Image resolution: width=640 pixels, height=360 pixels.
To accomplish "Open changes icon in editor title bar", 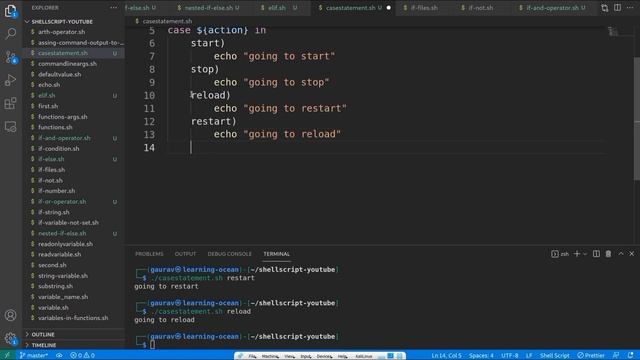I will coord(604,8).
